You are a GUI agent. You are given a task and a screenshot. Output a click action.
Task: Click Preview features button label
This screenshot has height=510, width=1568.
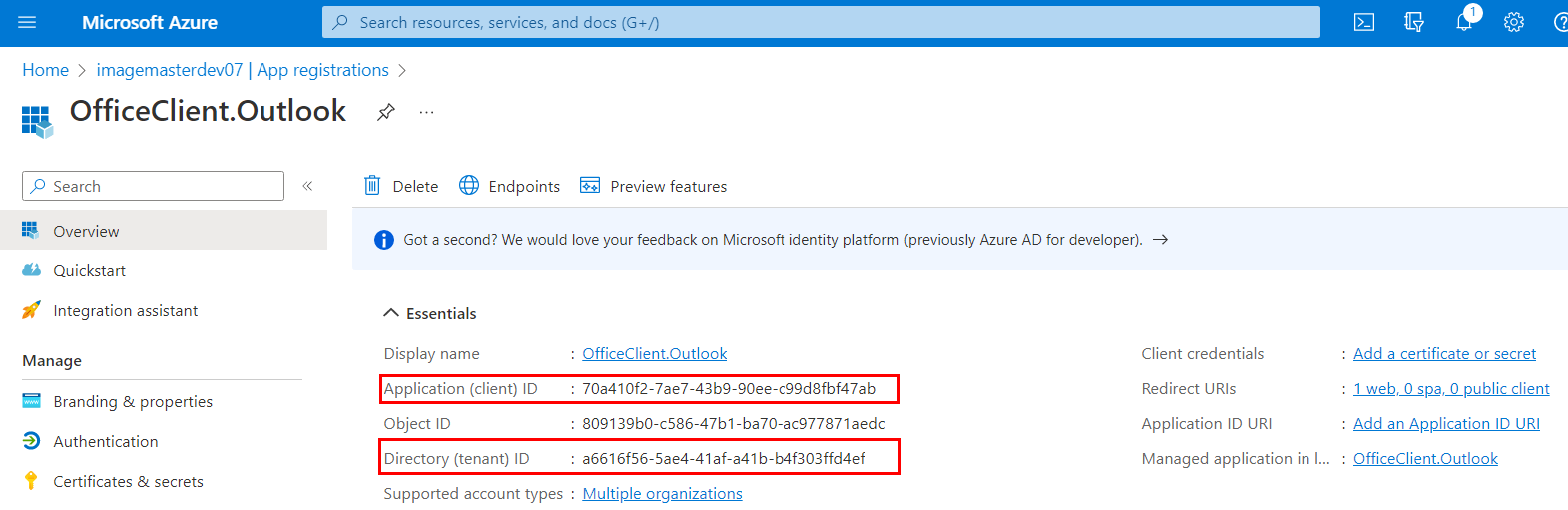(669, 187)
